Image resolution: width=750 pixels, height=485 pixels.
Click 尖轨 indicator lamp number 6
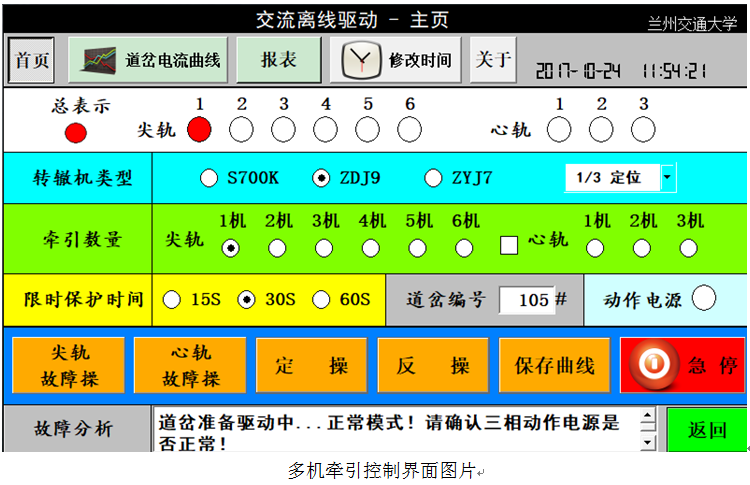(x=410, y=129)
